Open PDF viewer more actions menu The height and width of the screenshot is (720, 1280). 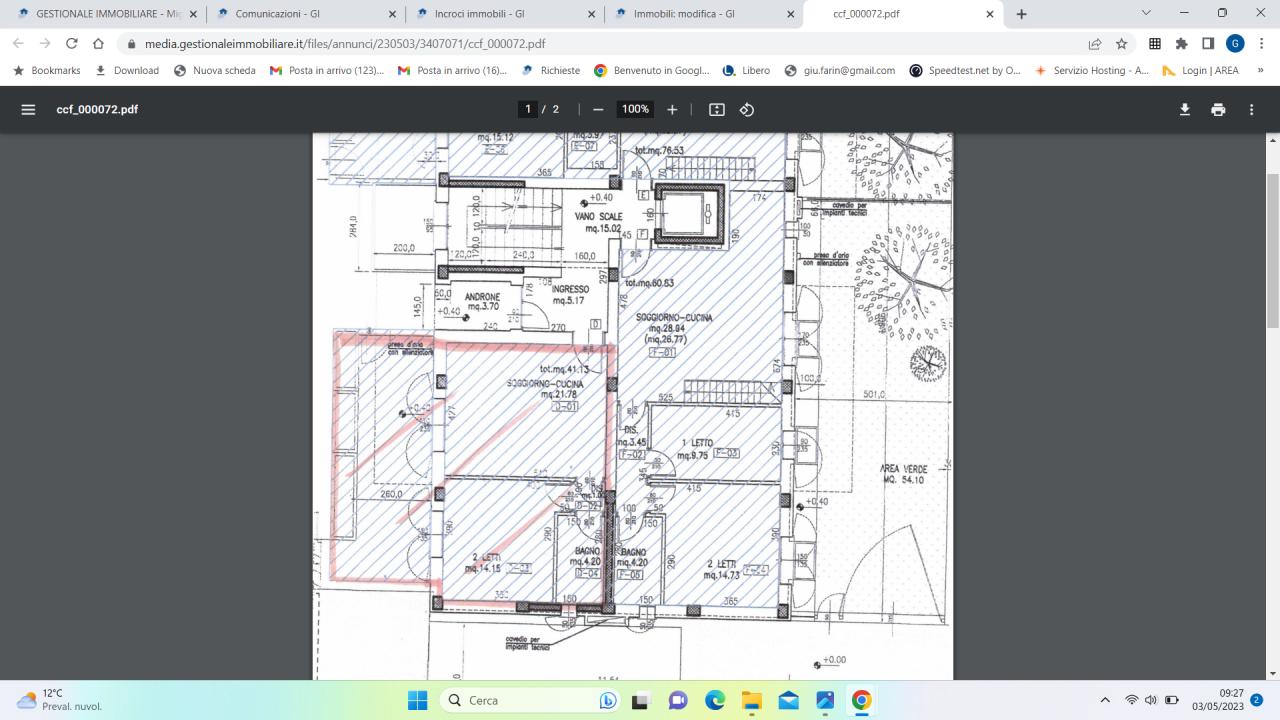(x=1251, y=109)
